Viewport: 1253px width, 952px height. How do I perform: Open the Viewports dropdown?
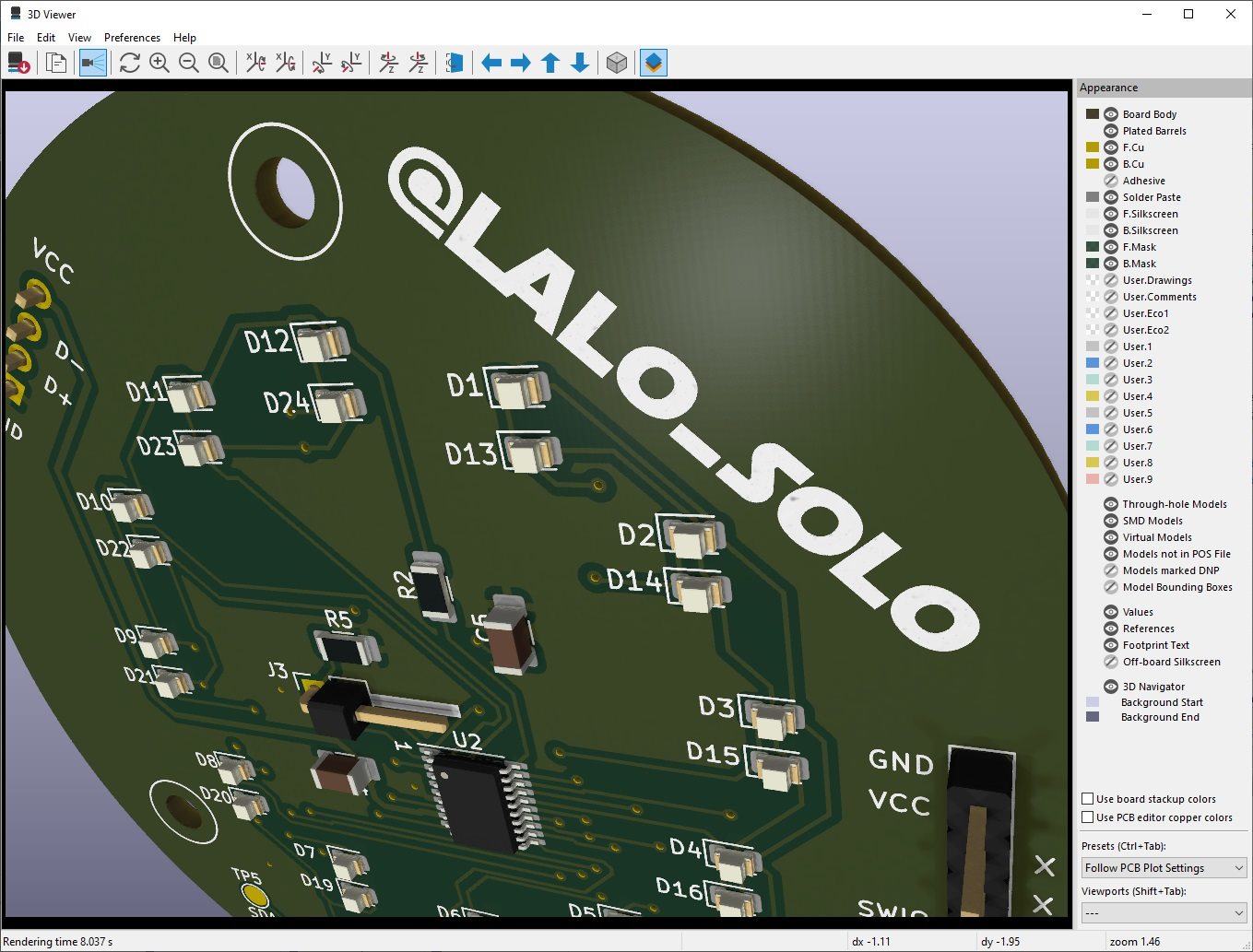[1164, 913]
